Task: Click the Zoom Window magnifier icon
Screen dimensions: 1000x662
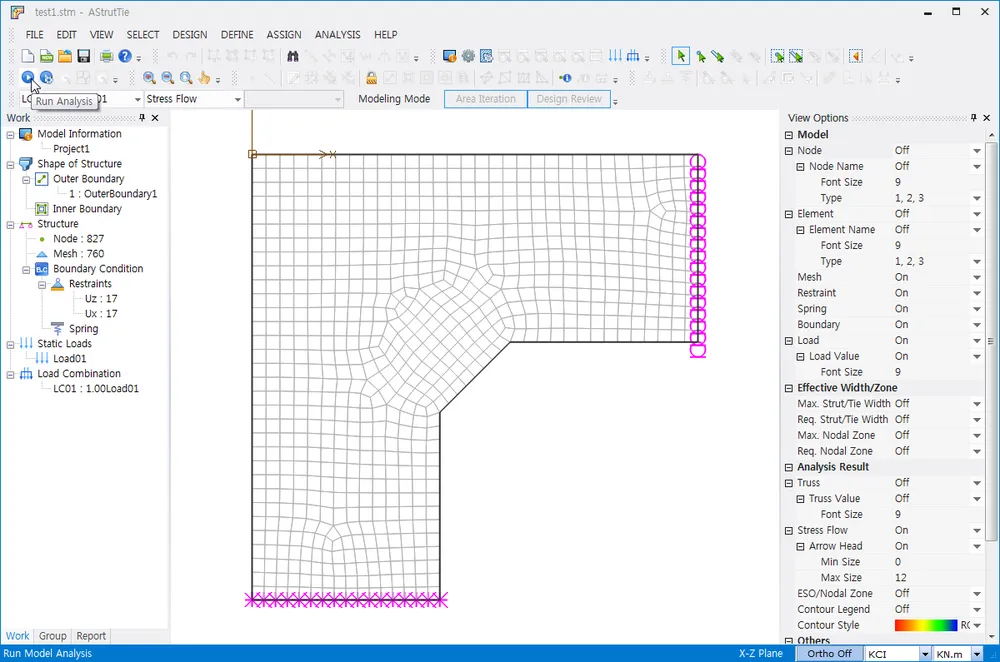Action: [x=186, y=78]
